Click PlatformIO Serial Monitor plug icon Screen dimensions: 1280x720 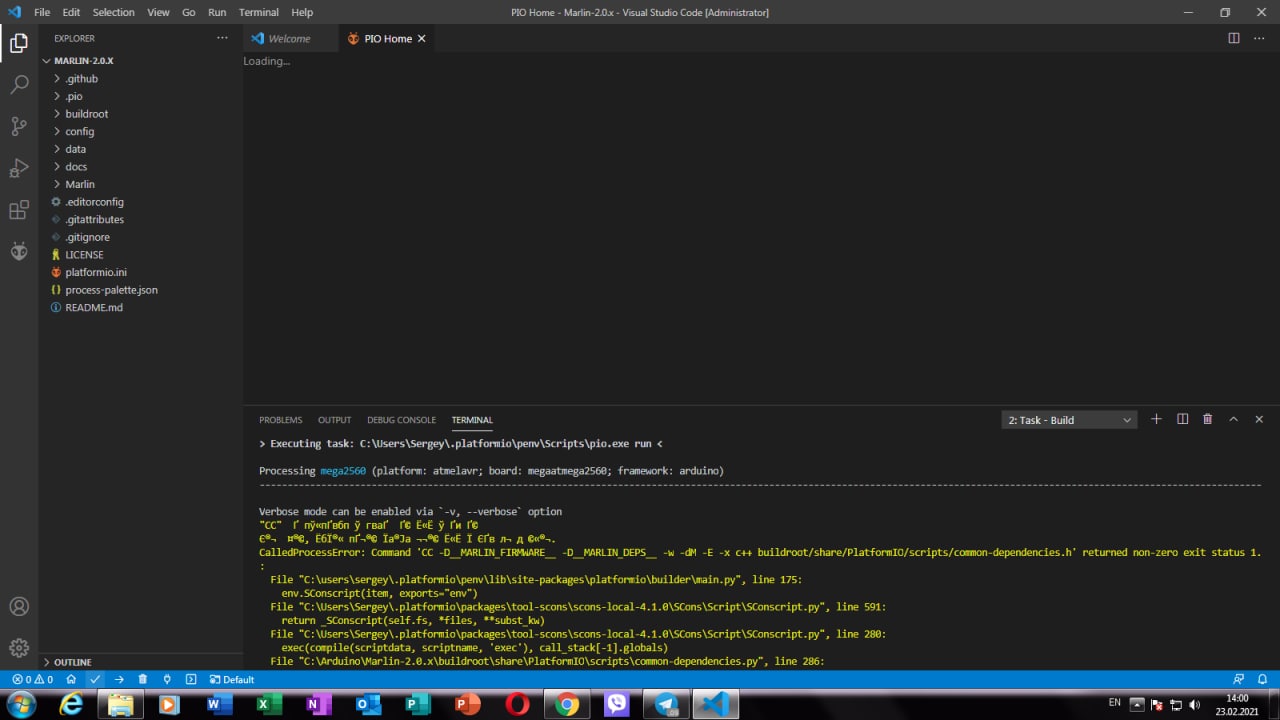click(167, 679)
